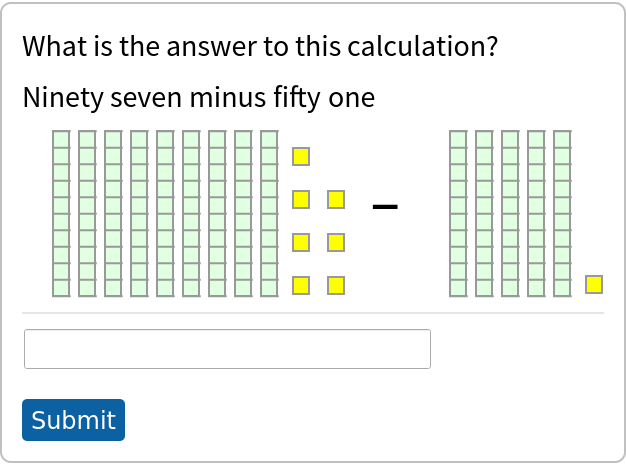626x464 pixels.
Task: Click the ninth green tens rod in the left group
Action: (x=269, y=213)
